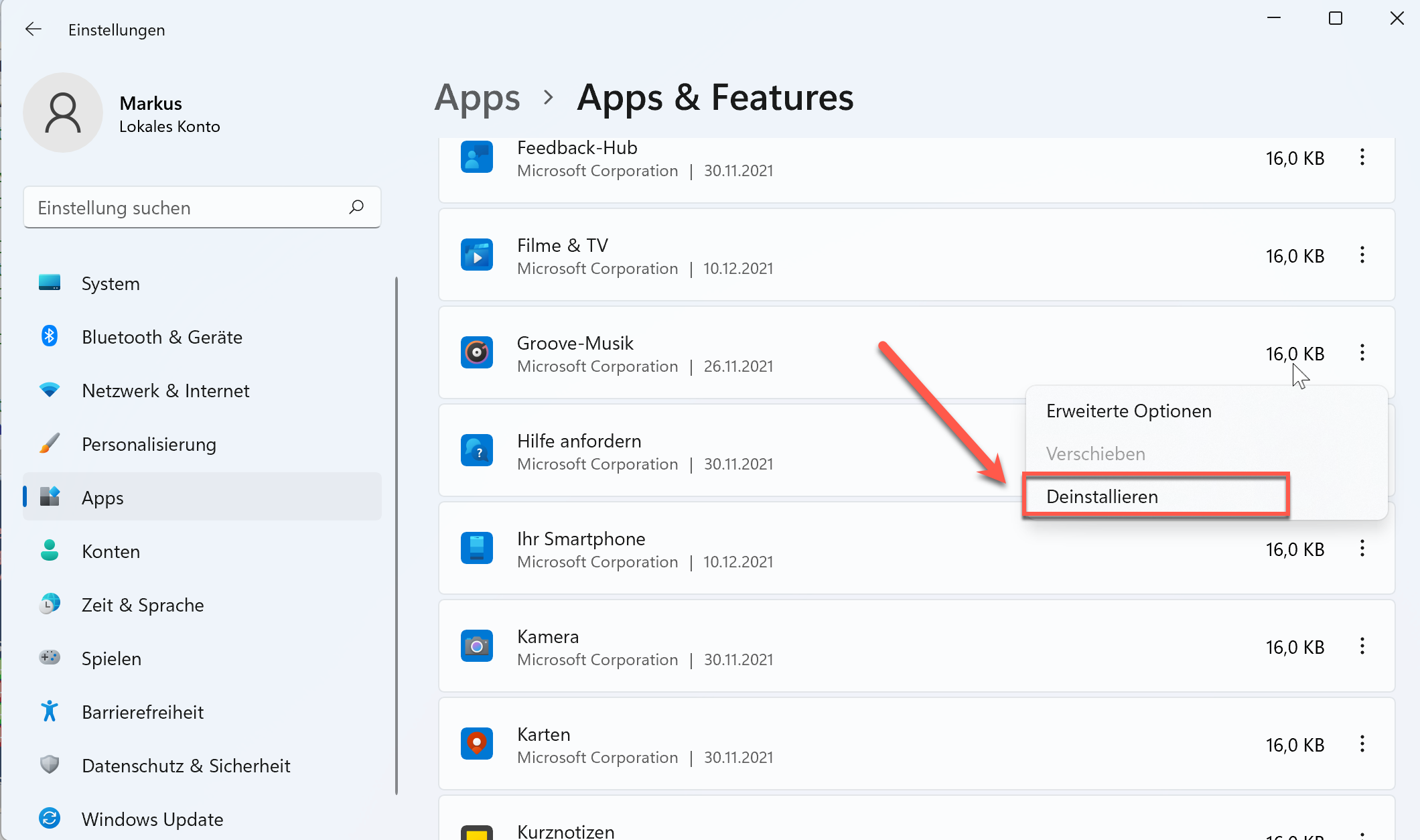The width and height of the screenshot is (1420, 840).
Task: Click the Feedback-Hub app name
Action: pos(577,147)
